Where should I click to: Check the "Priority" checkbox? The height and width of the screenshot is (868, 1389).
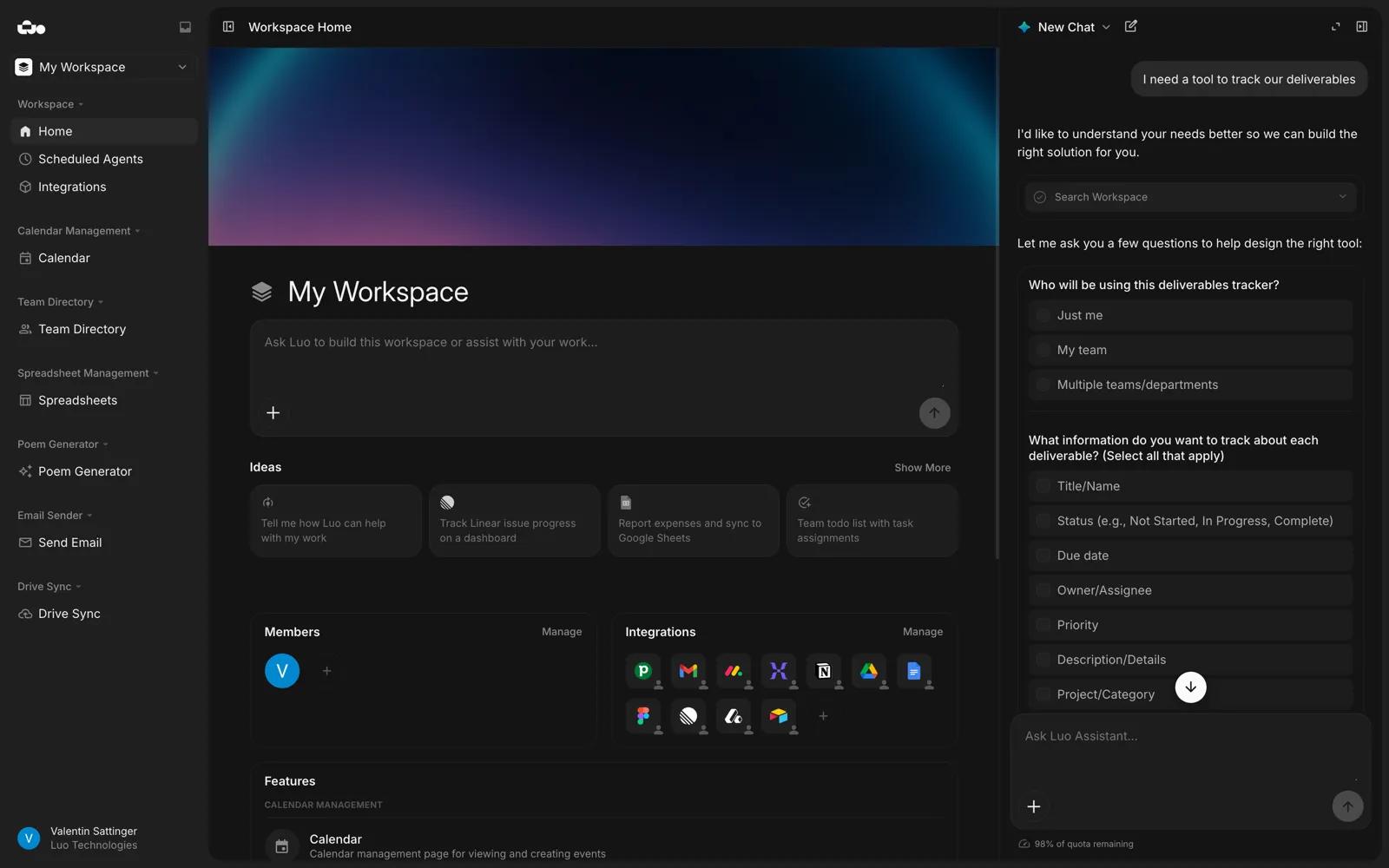[1043, 625]
